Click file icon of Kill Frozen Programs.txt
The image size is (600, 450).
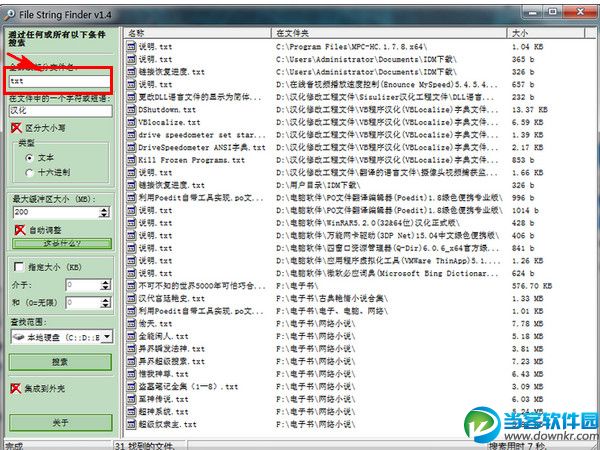click(131, 160)
